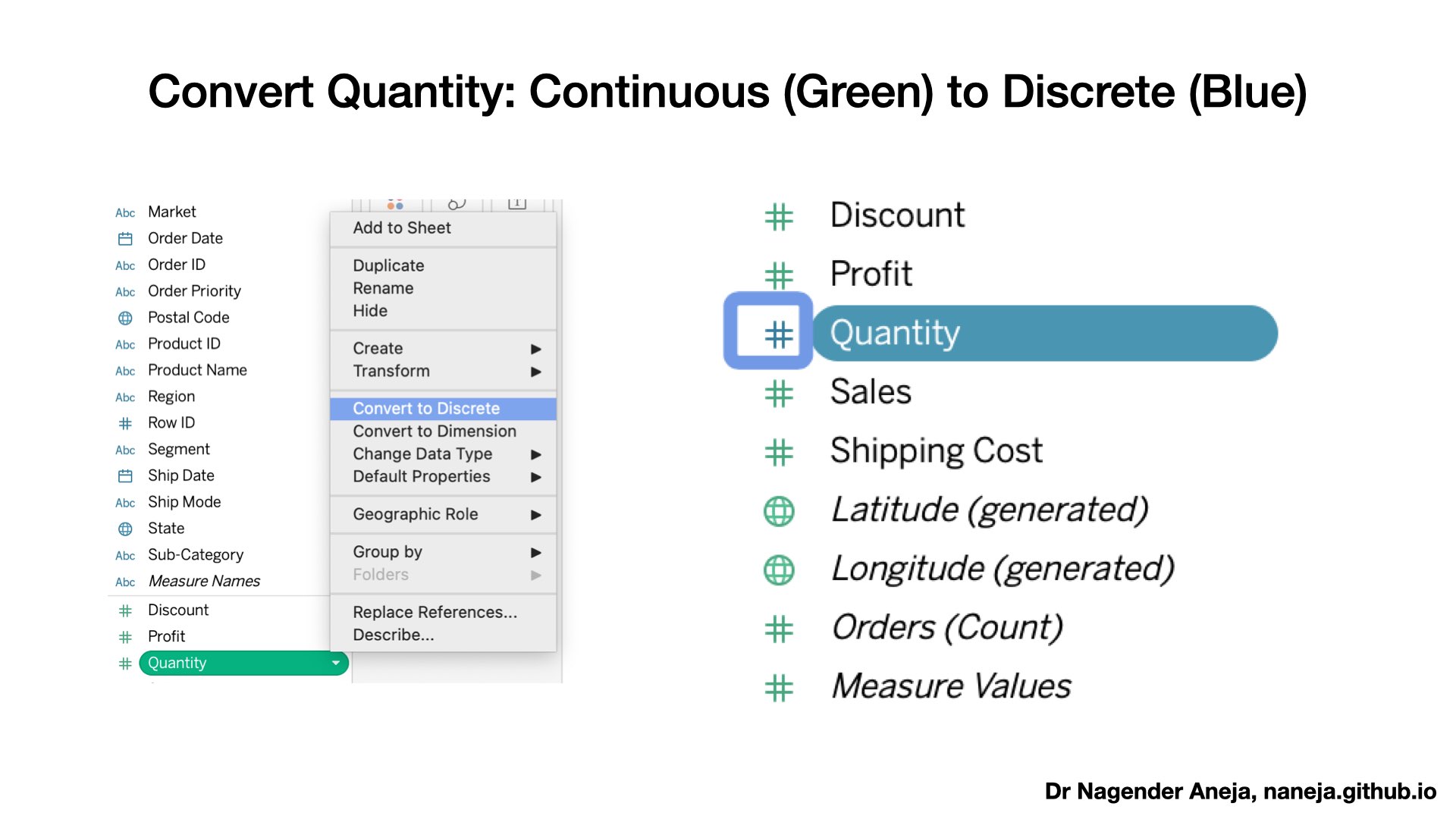Click the calendar icon beside Ship Date
1456x819 pixels.
coord(125,476)
